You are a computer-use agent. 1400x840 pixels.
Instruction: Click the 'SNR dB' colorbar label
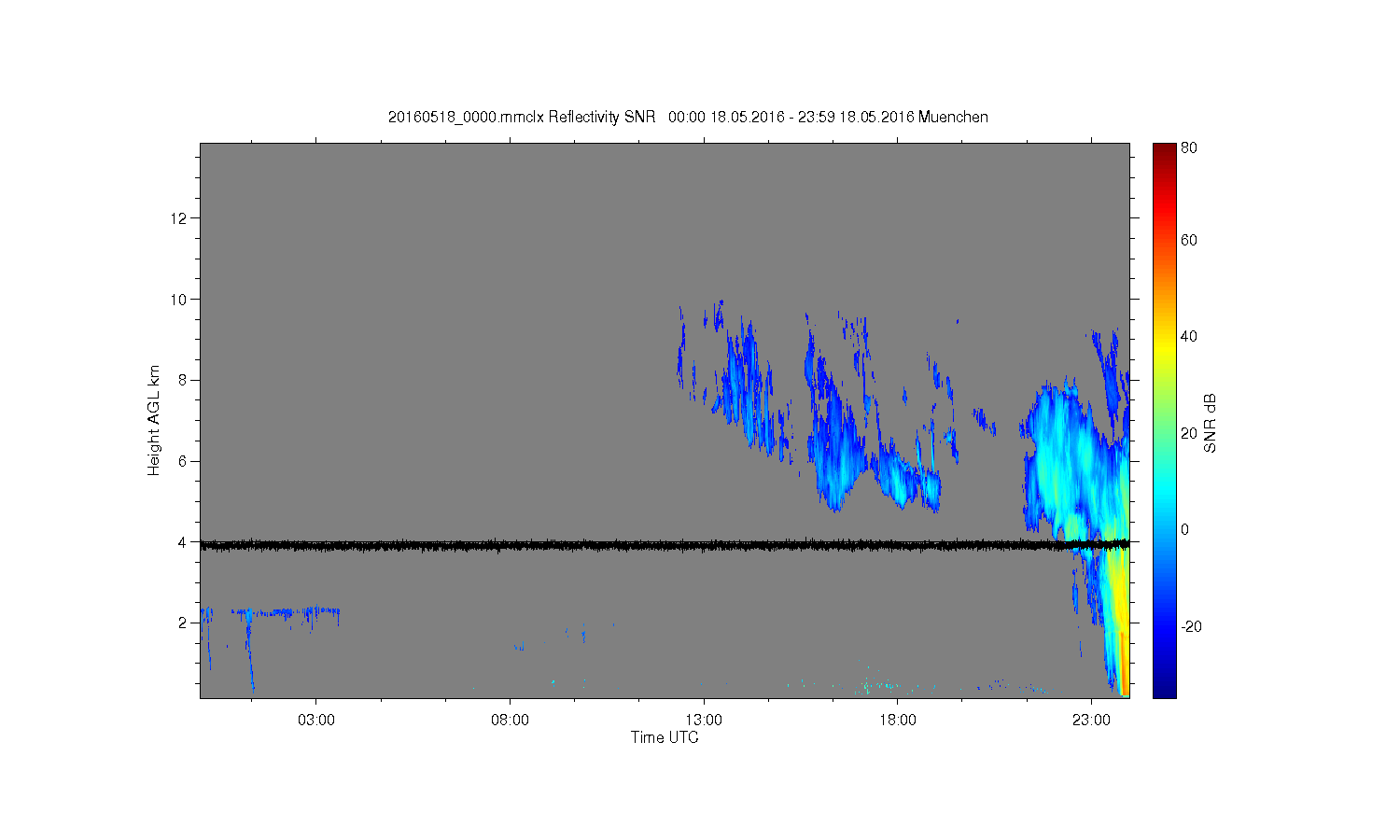click(x=1210, y=423)
